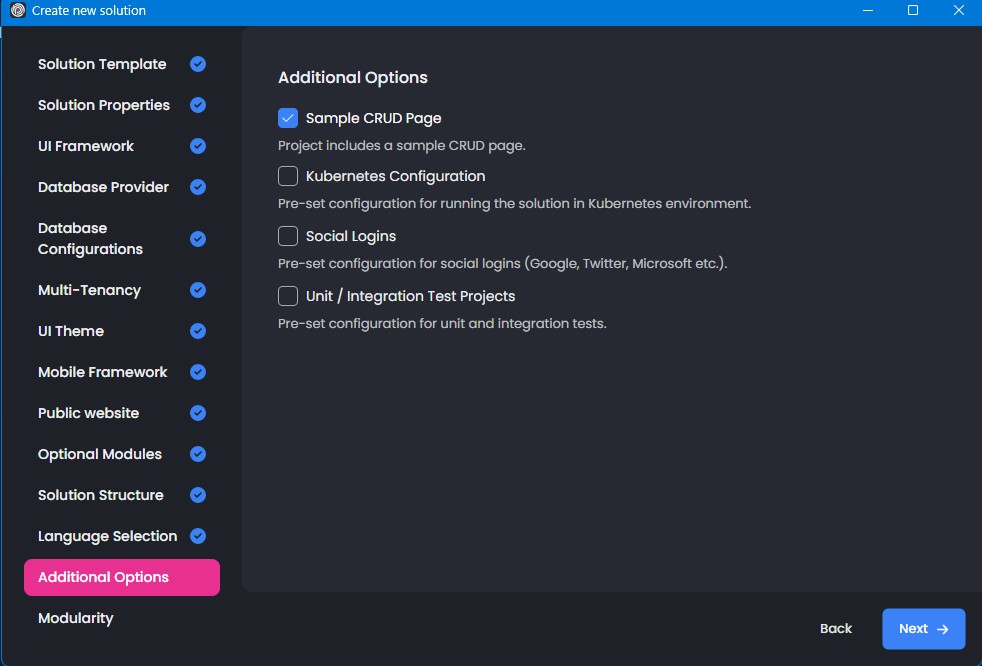
Task: Click the checkmark icon beside Solution Template
Action: 198,64
